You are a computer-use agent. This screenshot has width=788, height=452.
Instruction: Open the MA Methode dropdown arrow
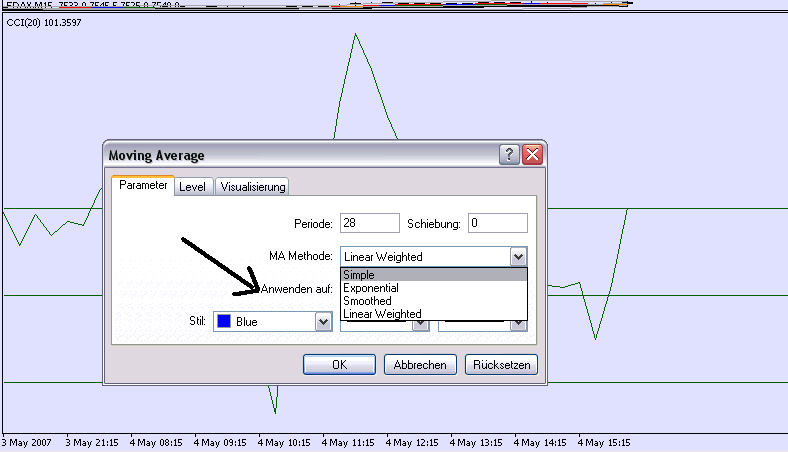coord(518,257)
